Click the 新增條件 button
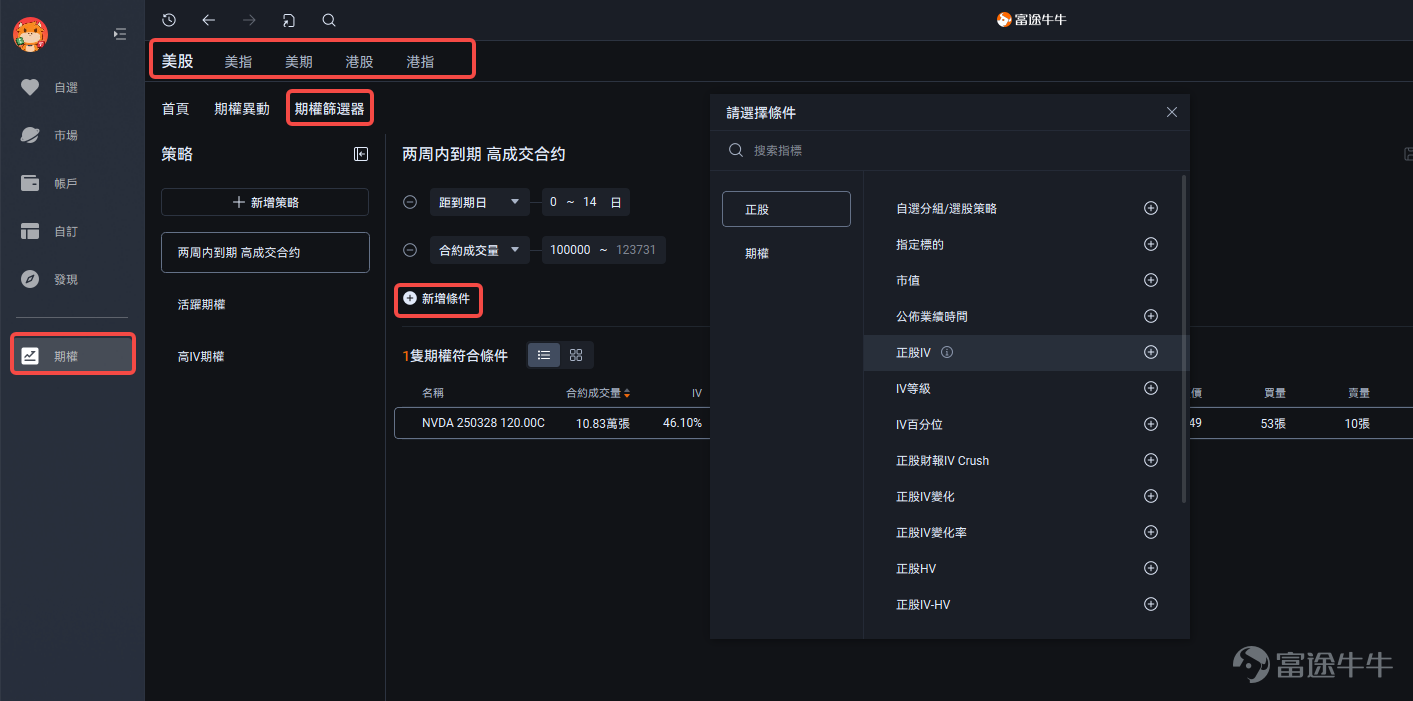This screenshot has height=701, width=1413. [x=438, y=298]
